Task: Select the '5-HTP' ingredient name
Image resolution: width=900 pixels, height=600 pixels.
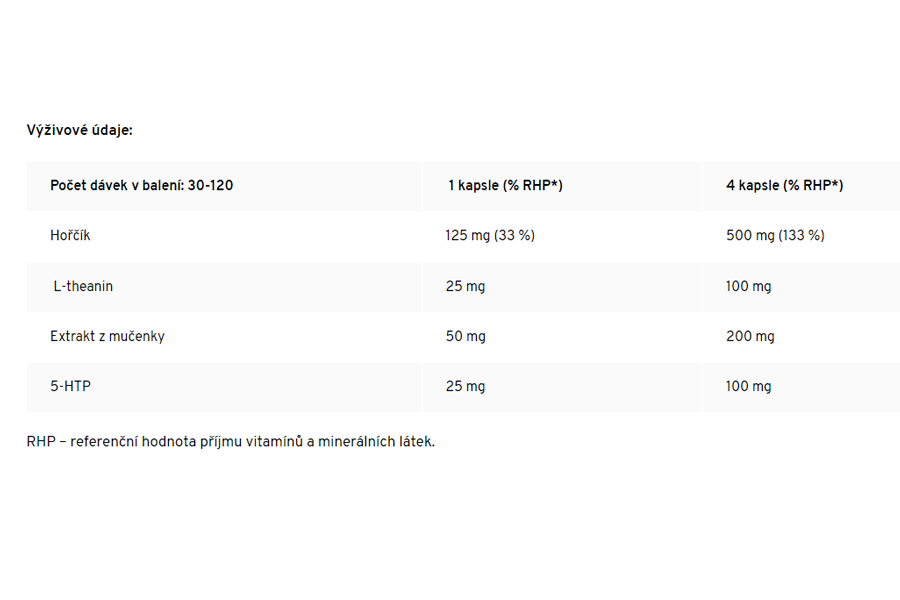Action: [x=70, y=386]
